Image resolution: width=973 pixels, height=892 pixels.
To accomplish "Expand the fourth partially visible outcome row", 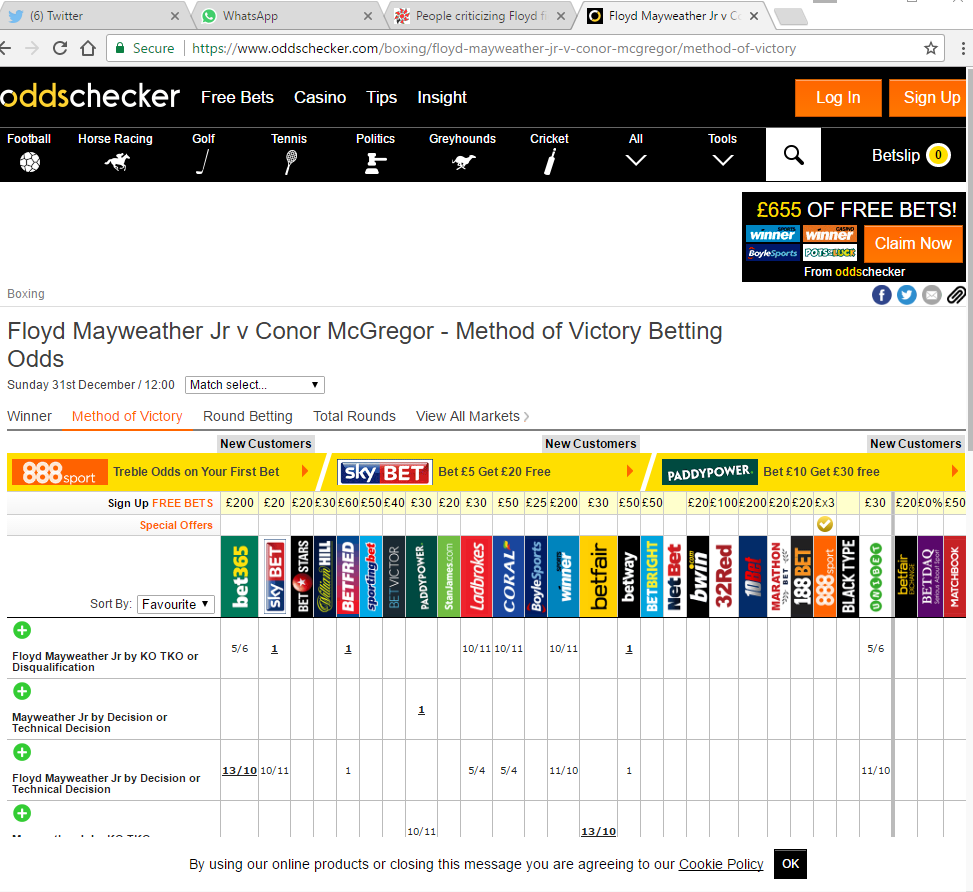I will [22, 813].
